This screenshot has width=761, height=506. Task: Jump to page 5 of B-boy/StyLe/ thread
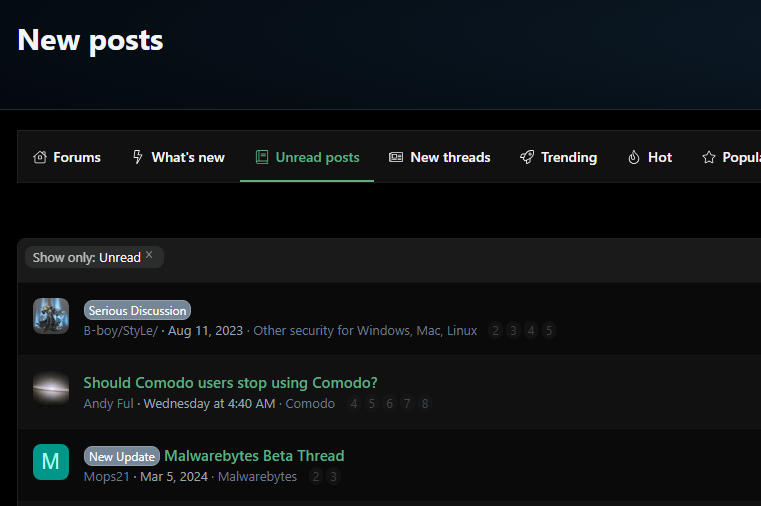549,331
